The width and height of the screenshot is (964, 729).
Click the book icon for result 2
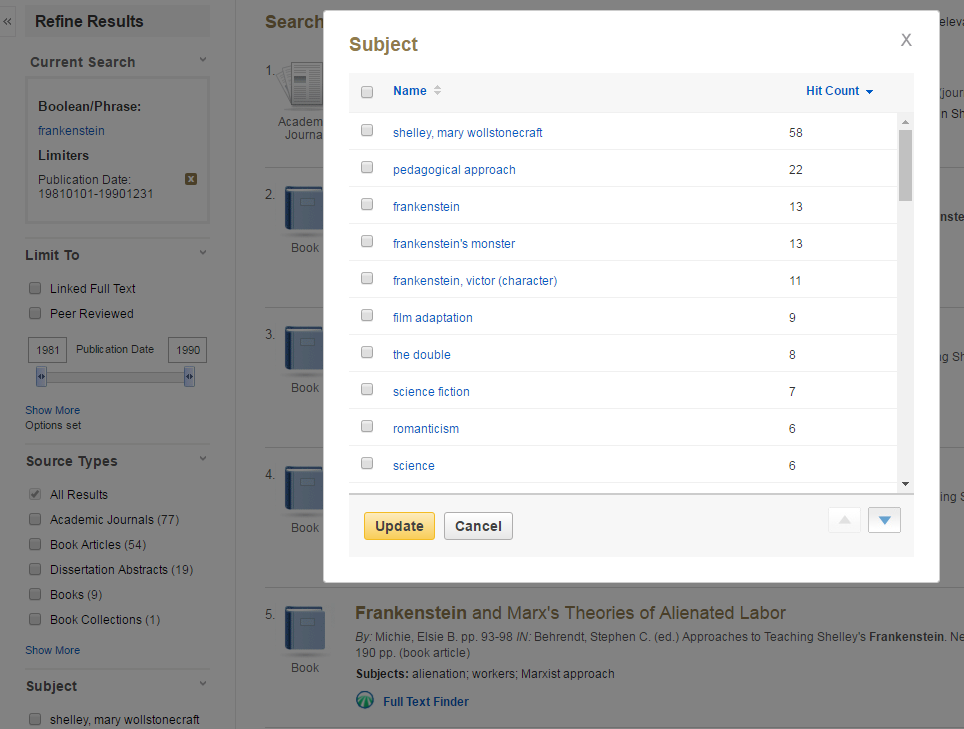coord(304,209)
